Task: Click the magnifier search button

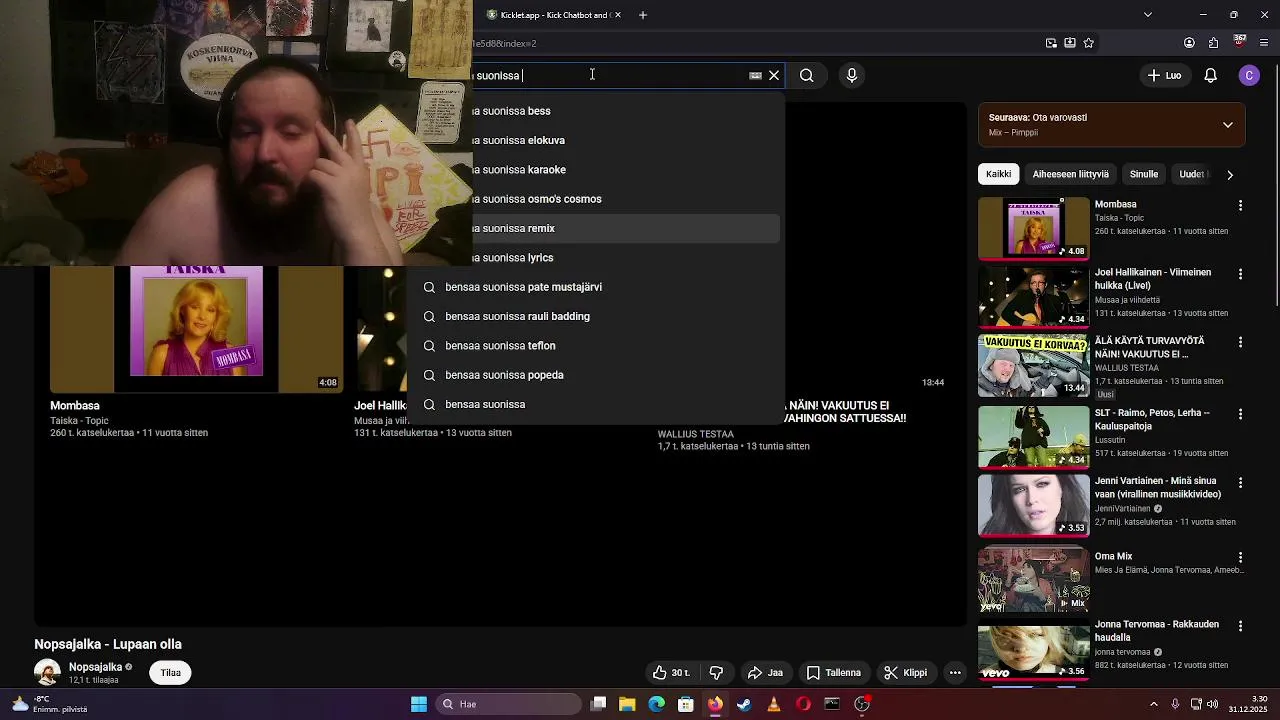Action: click(x=807, y=75)
